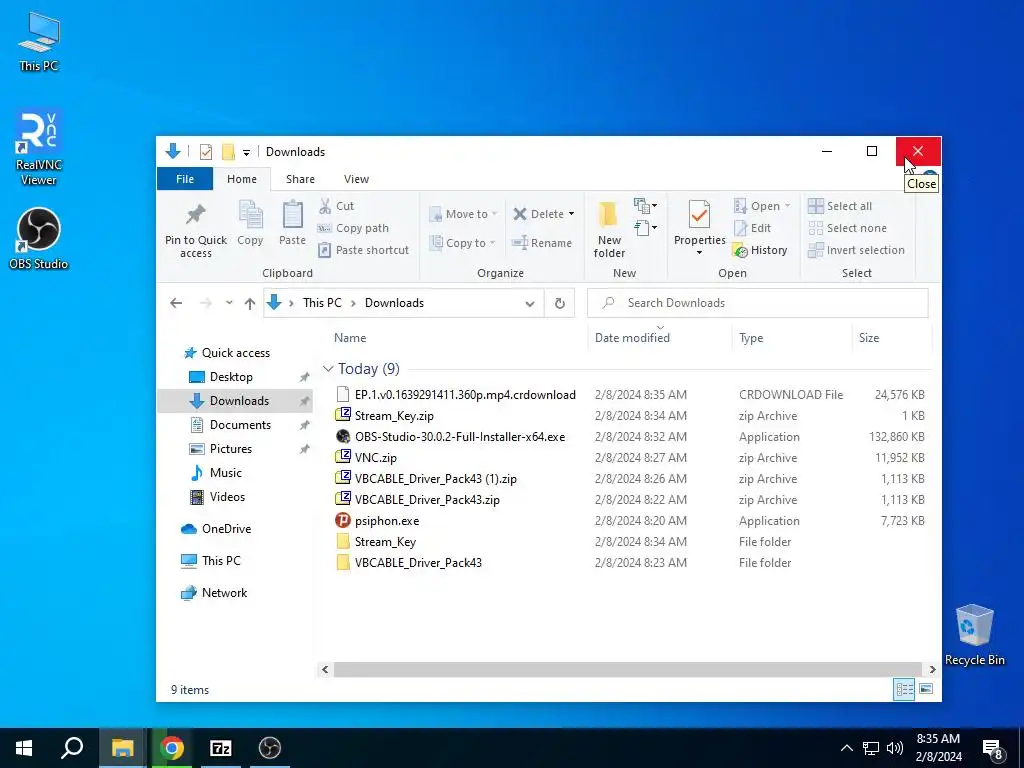Image resolution: width=1024 pixels, height=768 pixels.
Task: Click the Rename ribbon command
Action: tap(541, 243)
